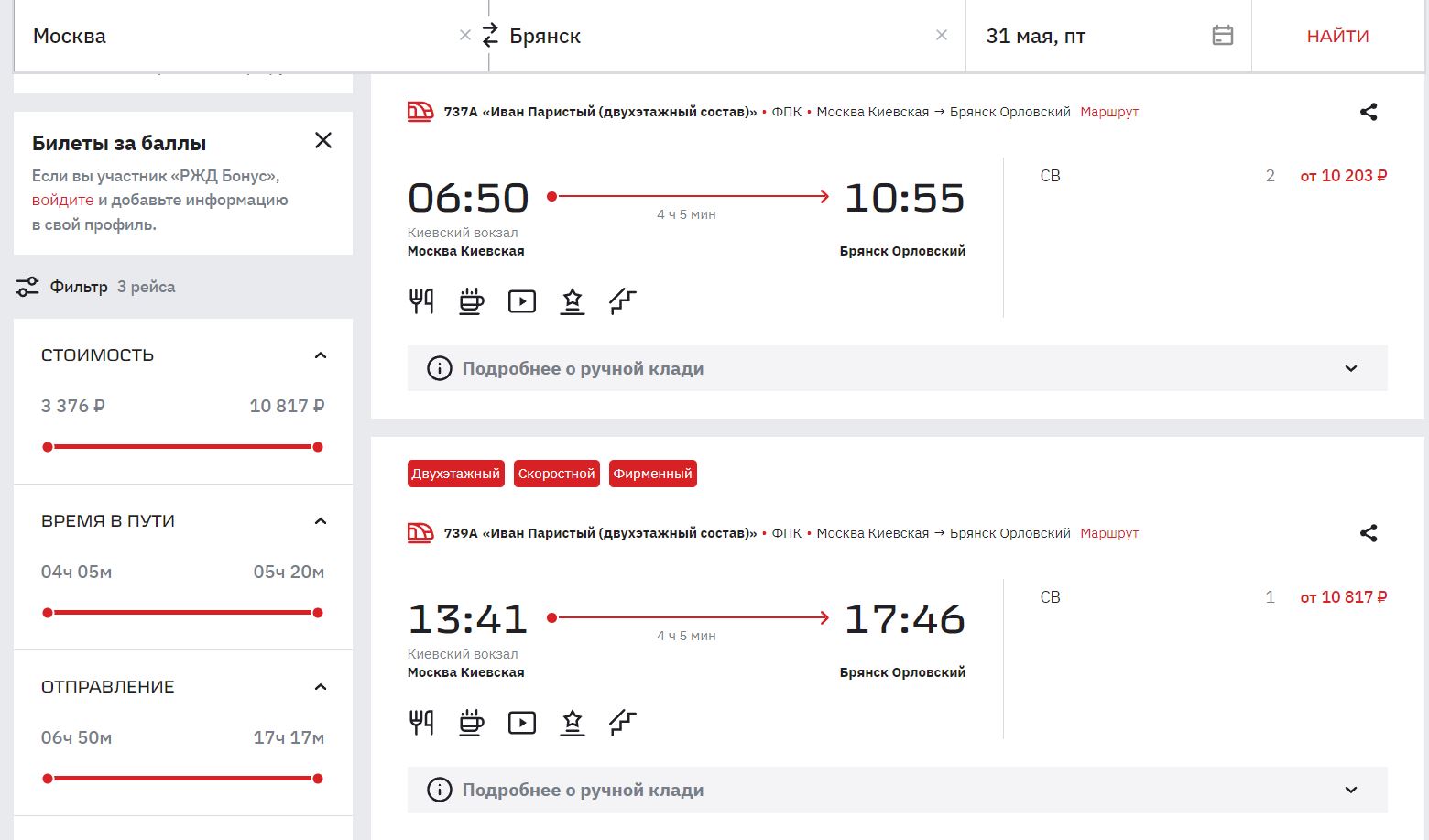Click minimum travel time slider handle
The height and width of the screenshot is (840, 1429).
click(x=48, y=613)
